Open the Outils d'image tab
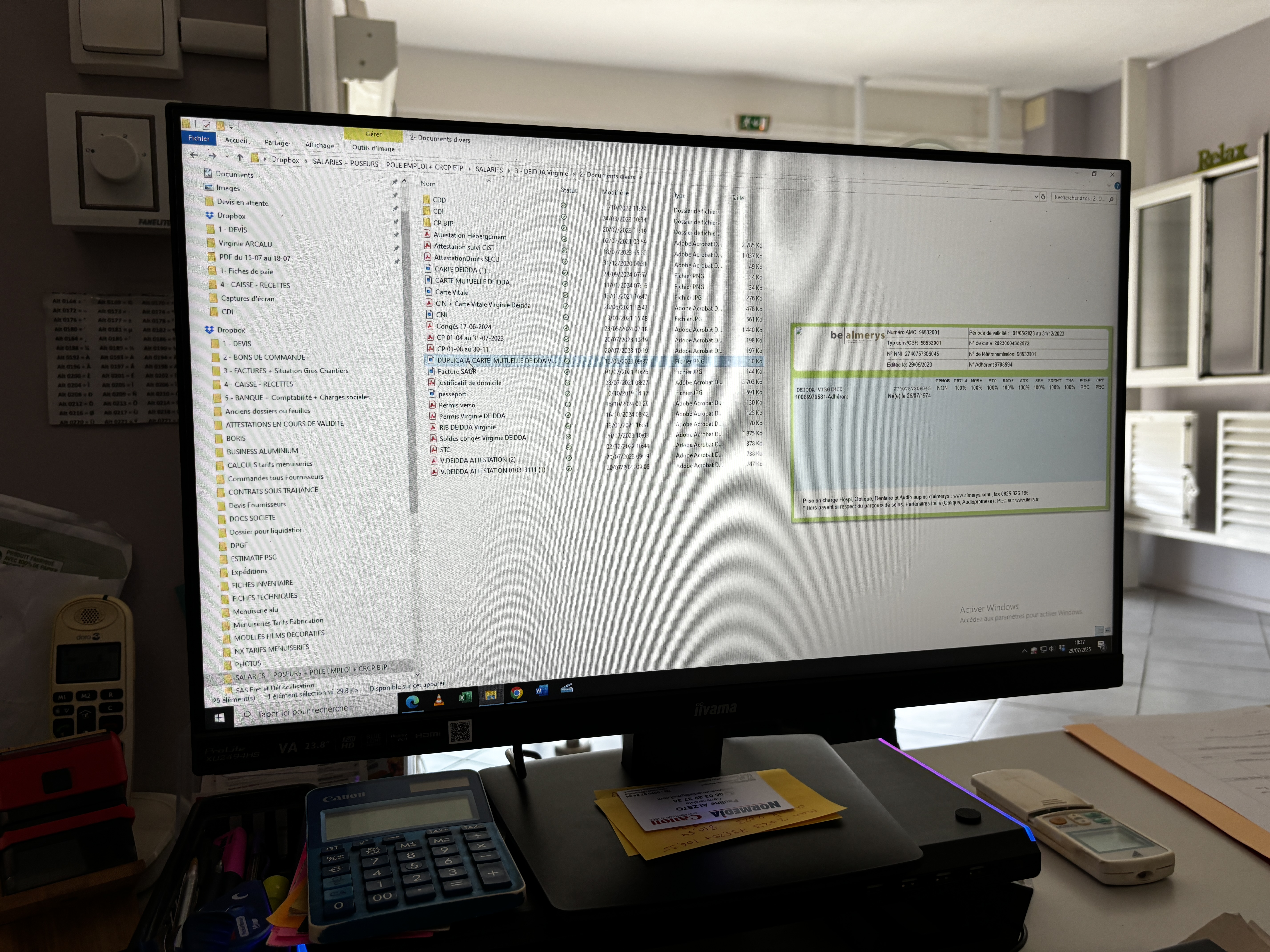Screen dimensions: 1270x952 pos(373,148)
